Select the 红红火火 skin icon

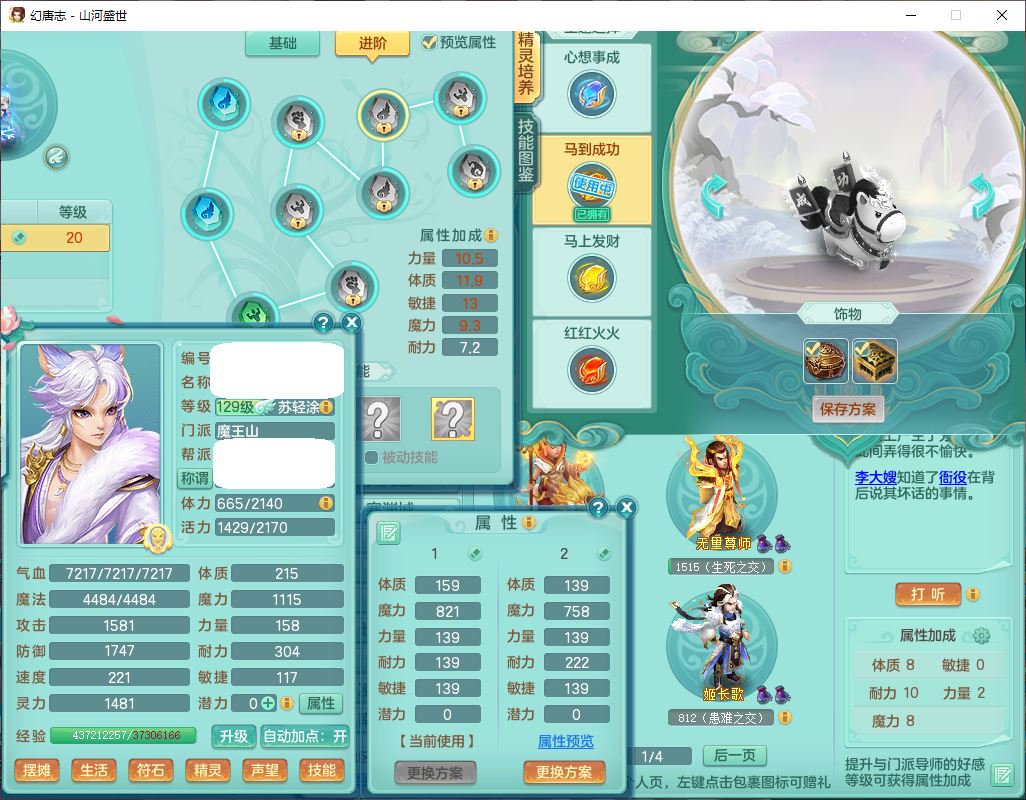[592, 370]
